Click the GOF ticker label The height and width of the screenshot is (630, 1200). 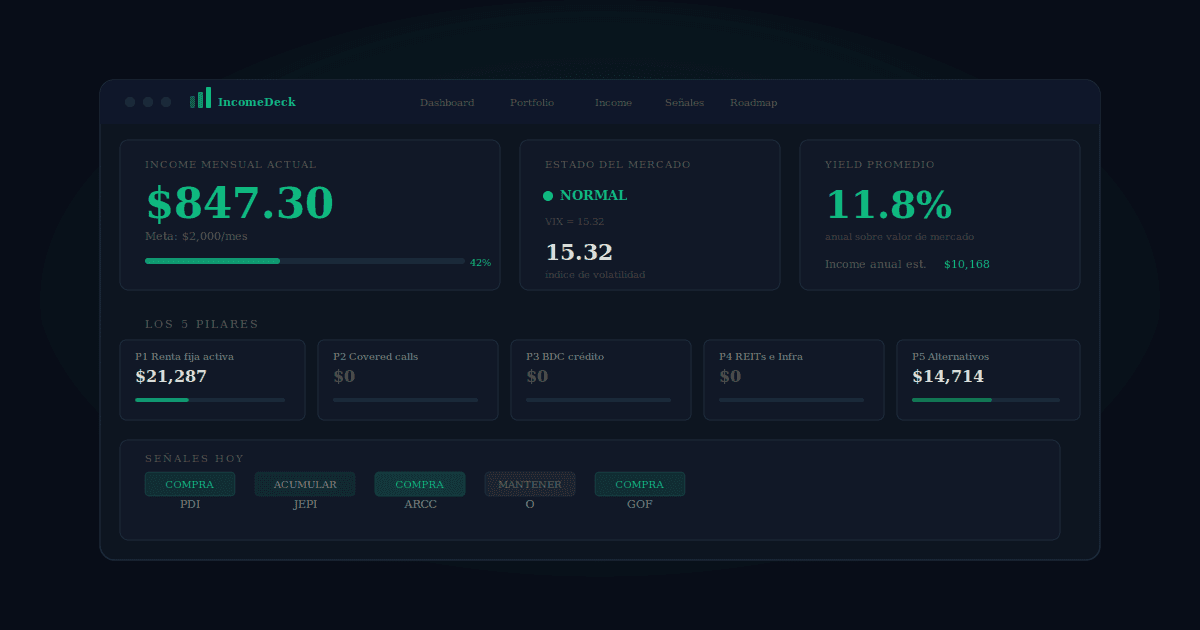click(x=640, y=505)
